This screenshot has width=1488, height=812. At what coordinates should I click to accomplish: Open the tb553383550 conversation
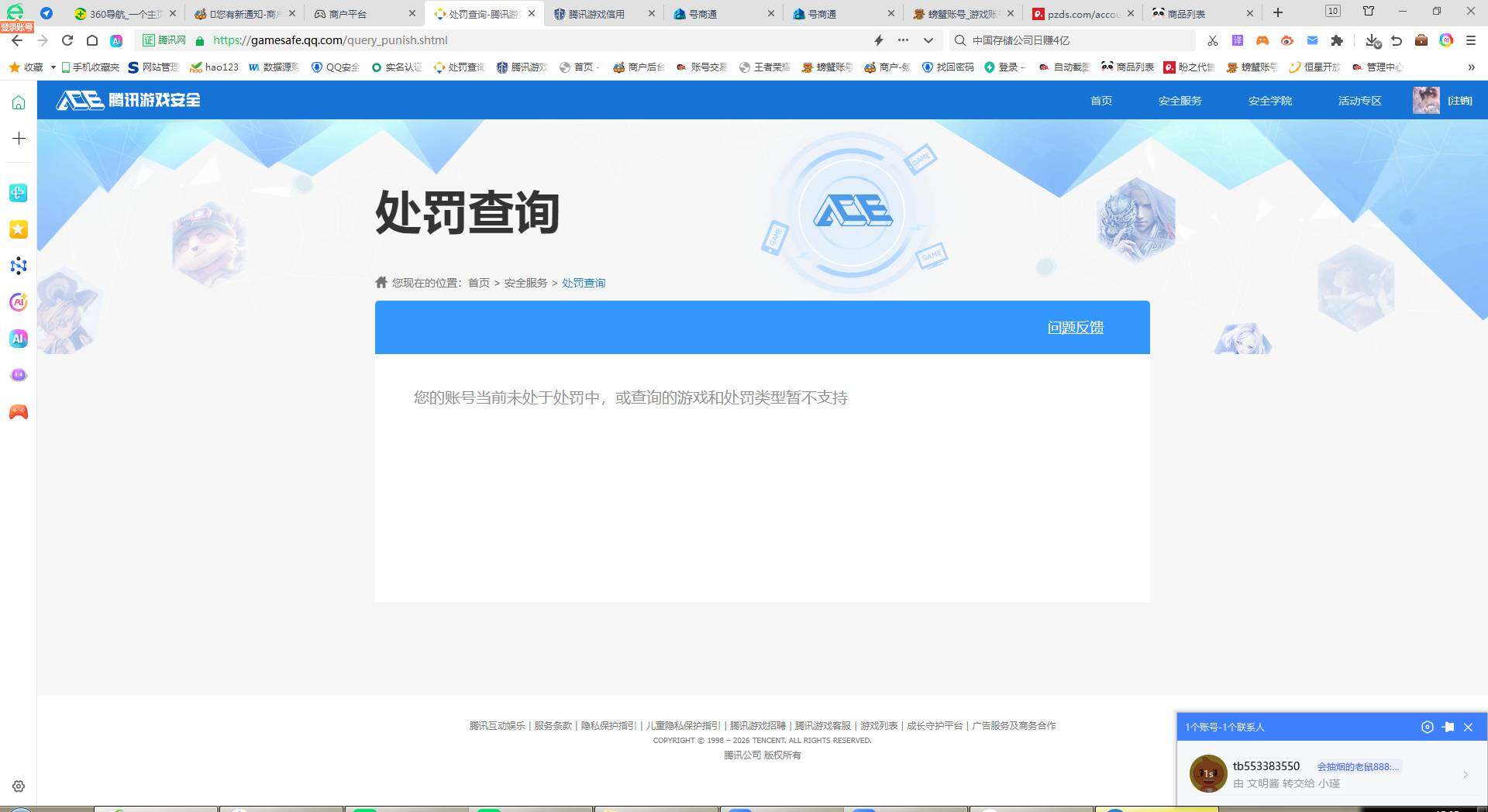click(1331, 774)
